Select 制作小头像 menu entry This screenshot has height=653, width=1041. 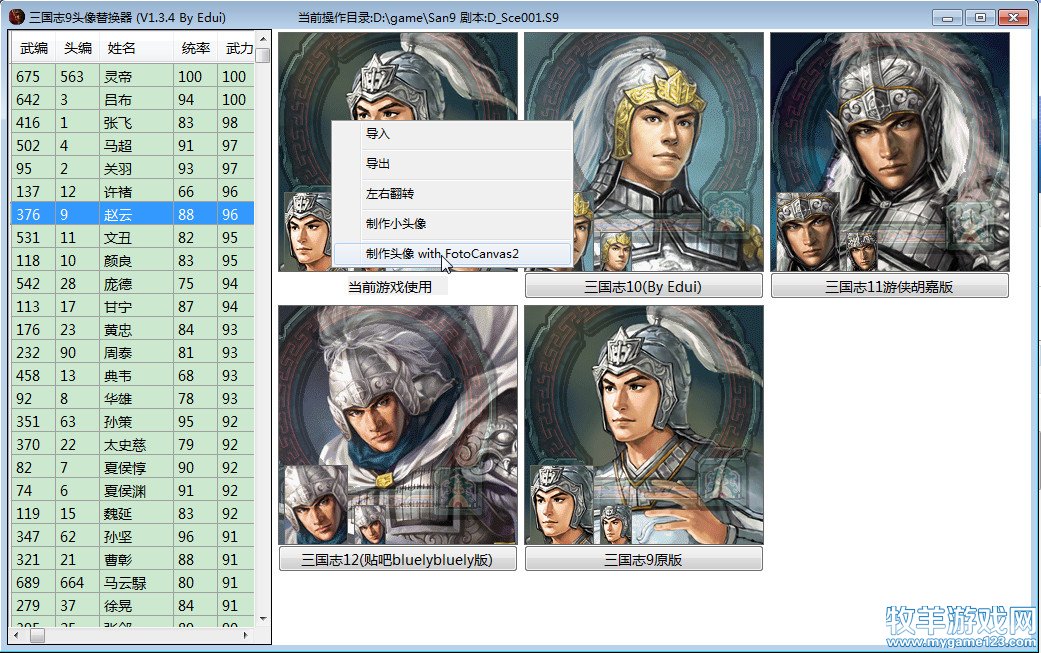[452, 224]
